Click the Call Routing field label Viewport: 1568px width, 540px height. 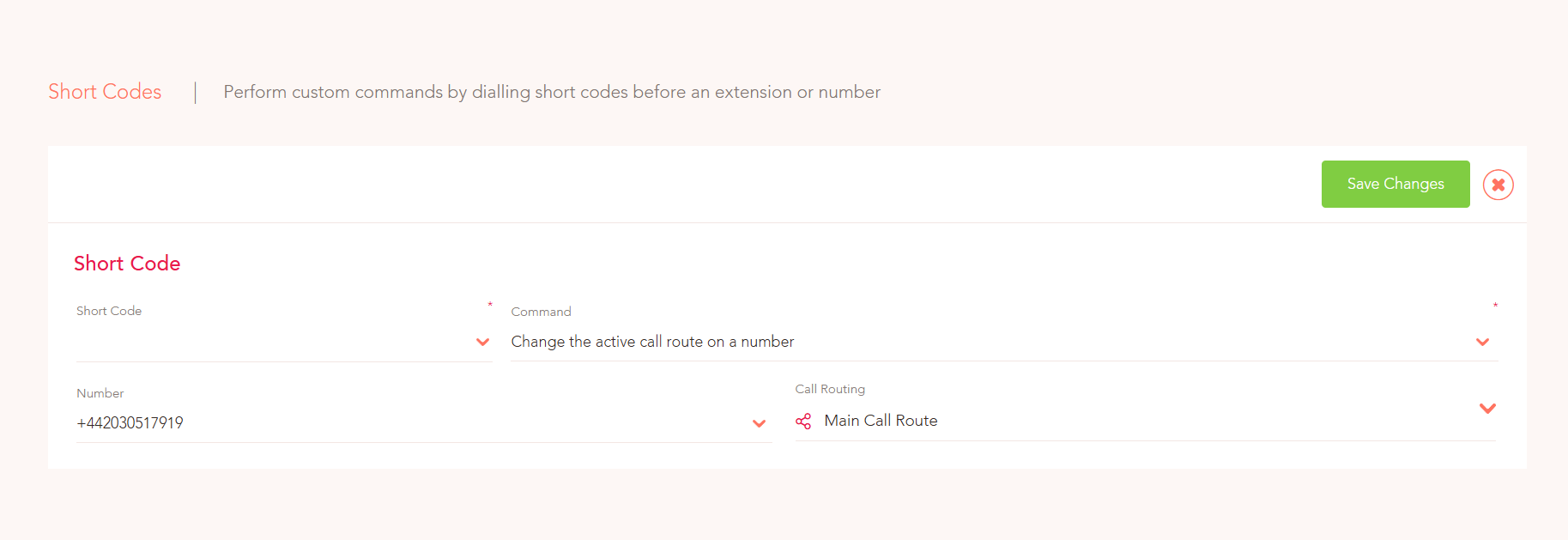[830, 389]
